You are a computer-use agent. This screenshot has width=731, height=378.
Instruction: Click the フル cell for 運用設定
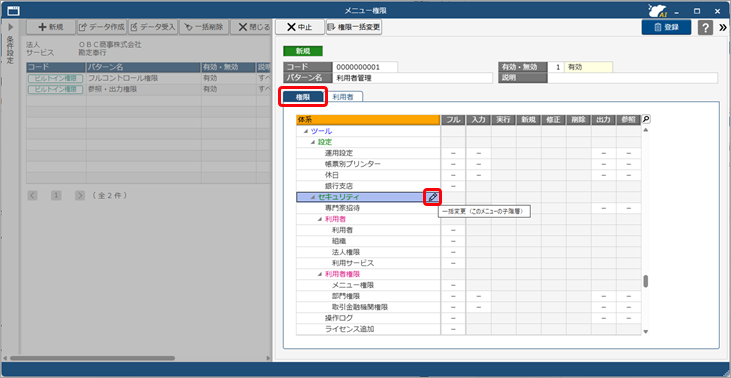click(453, 153)
